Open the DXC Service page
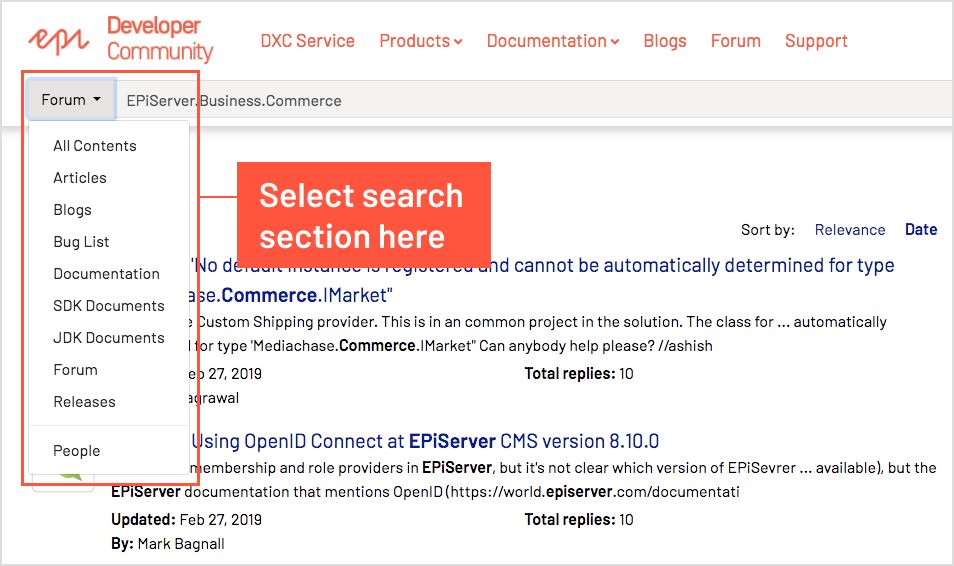The image size is (954, 566). pyautogui.click(x=307, y=41)
